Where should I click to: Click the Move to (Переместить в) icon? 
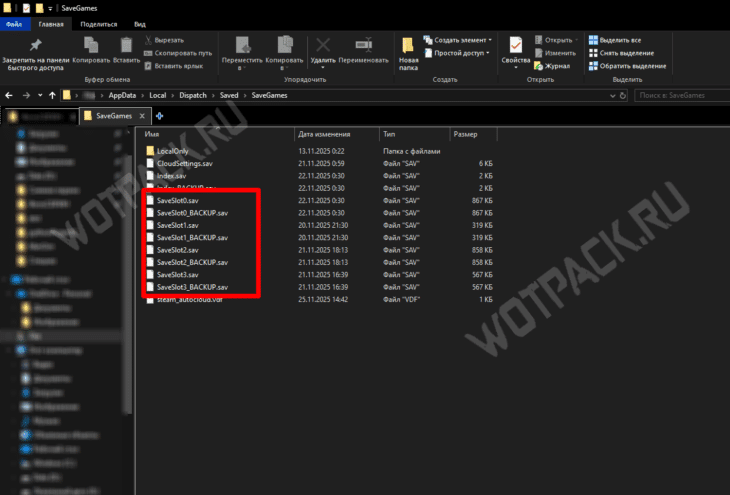(x=243, y=45)
